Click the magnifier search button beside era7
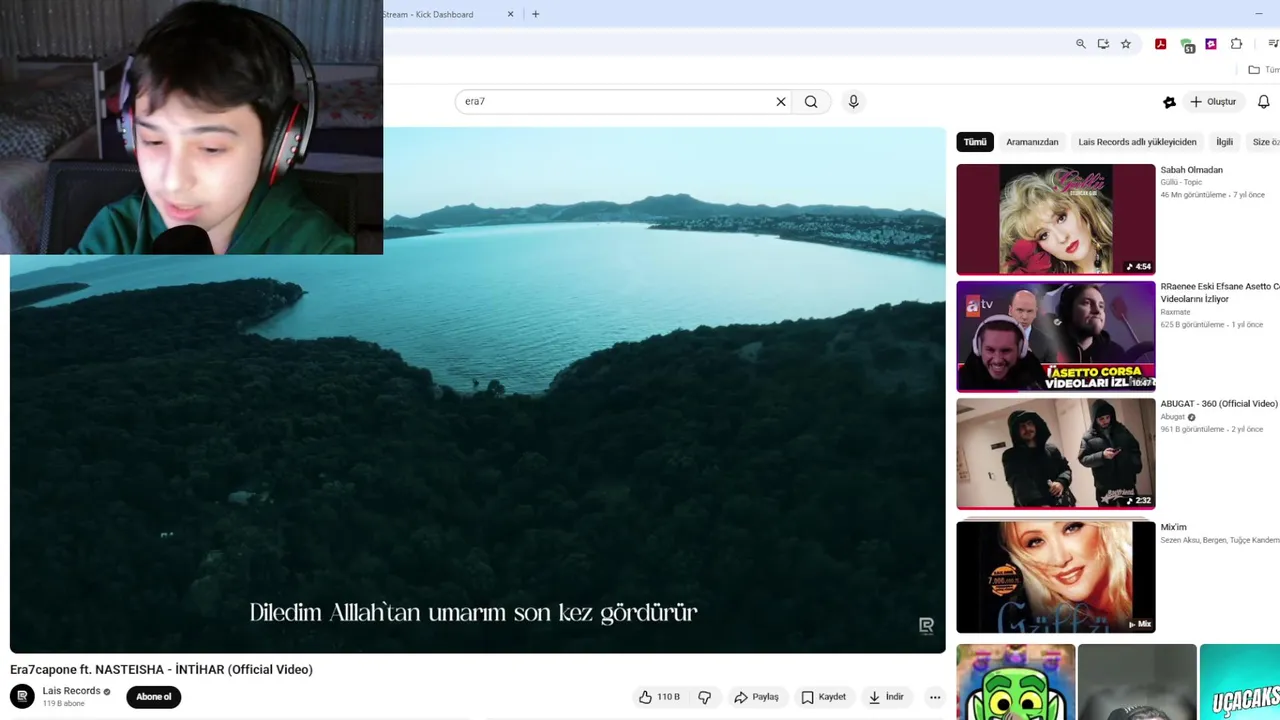1280x720 pixels. click(811, 101)
